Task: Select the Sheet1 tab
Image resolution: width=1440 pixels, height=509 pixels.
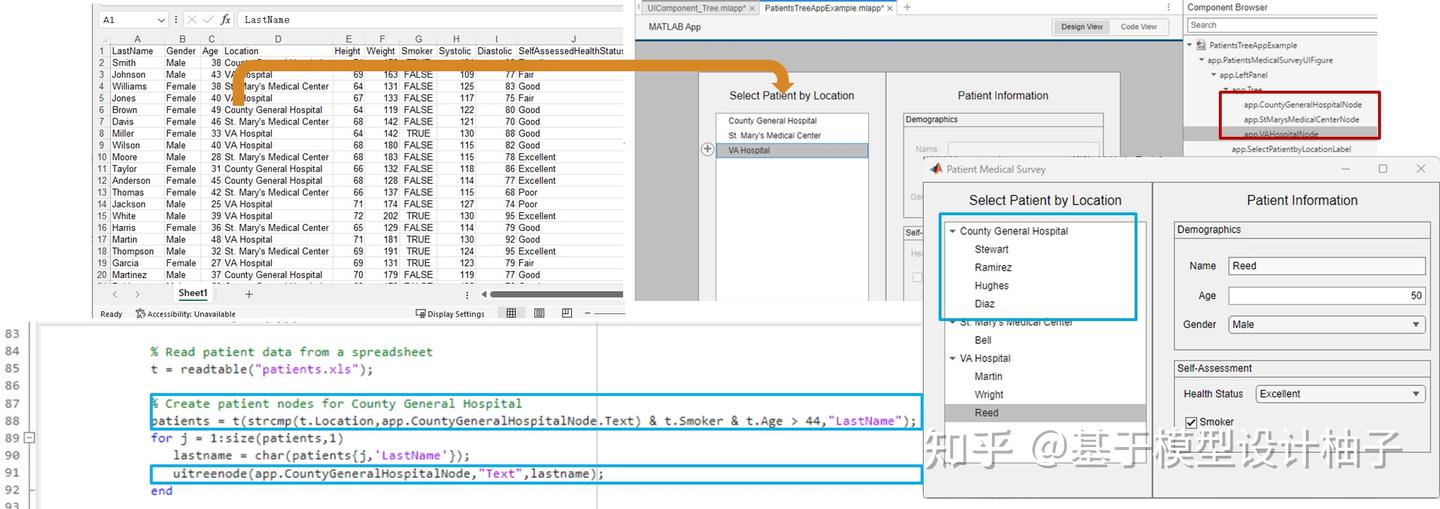Action: (193, 294)
